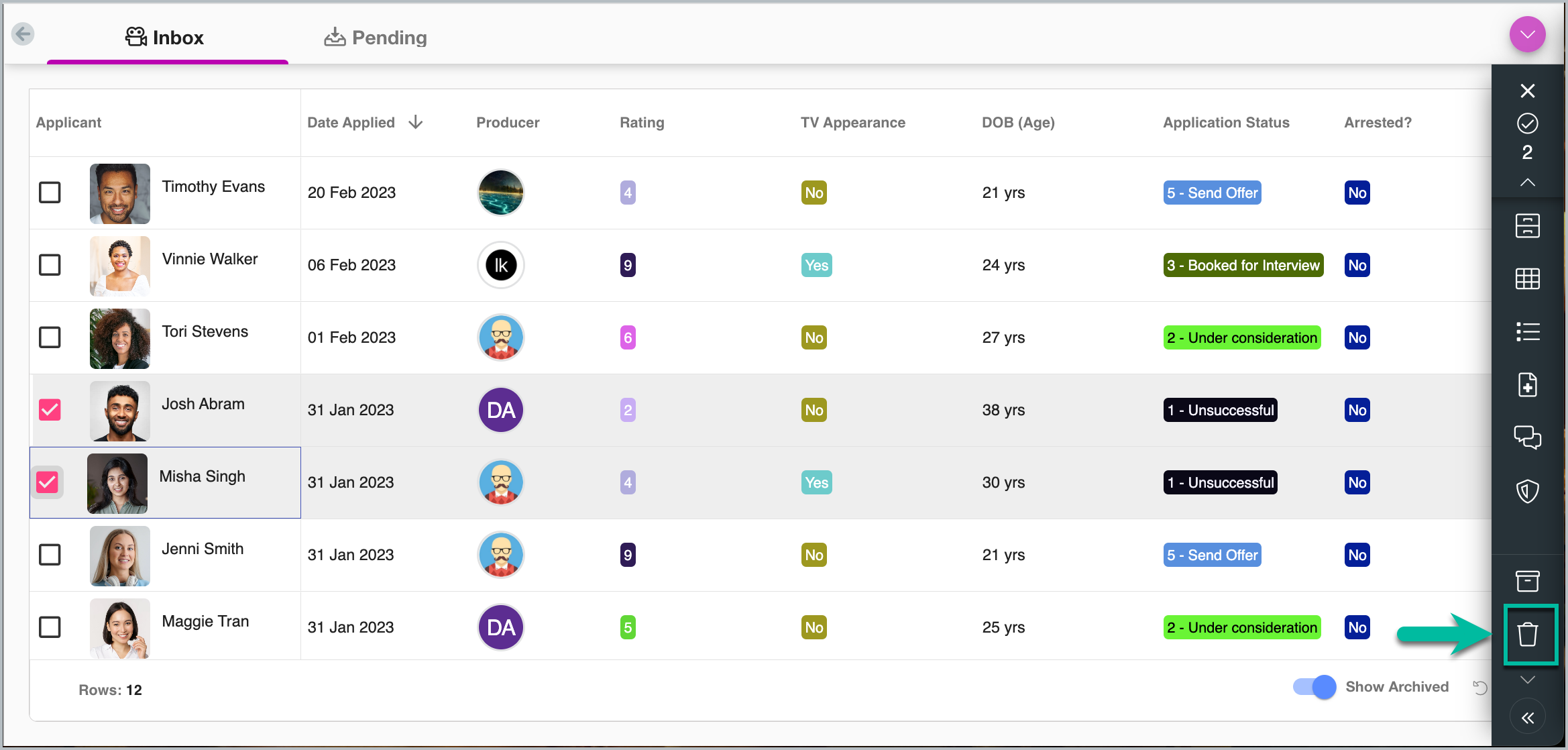Click the add document icon

[x=1527, y=385]
